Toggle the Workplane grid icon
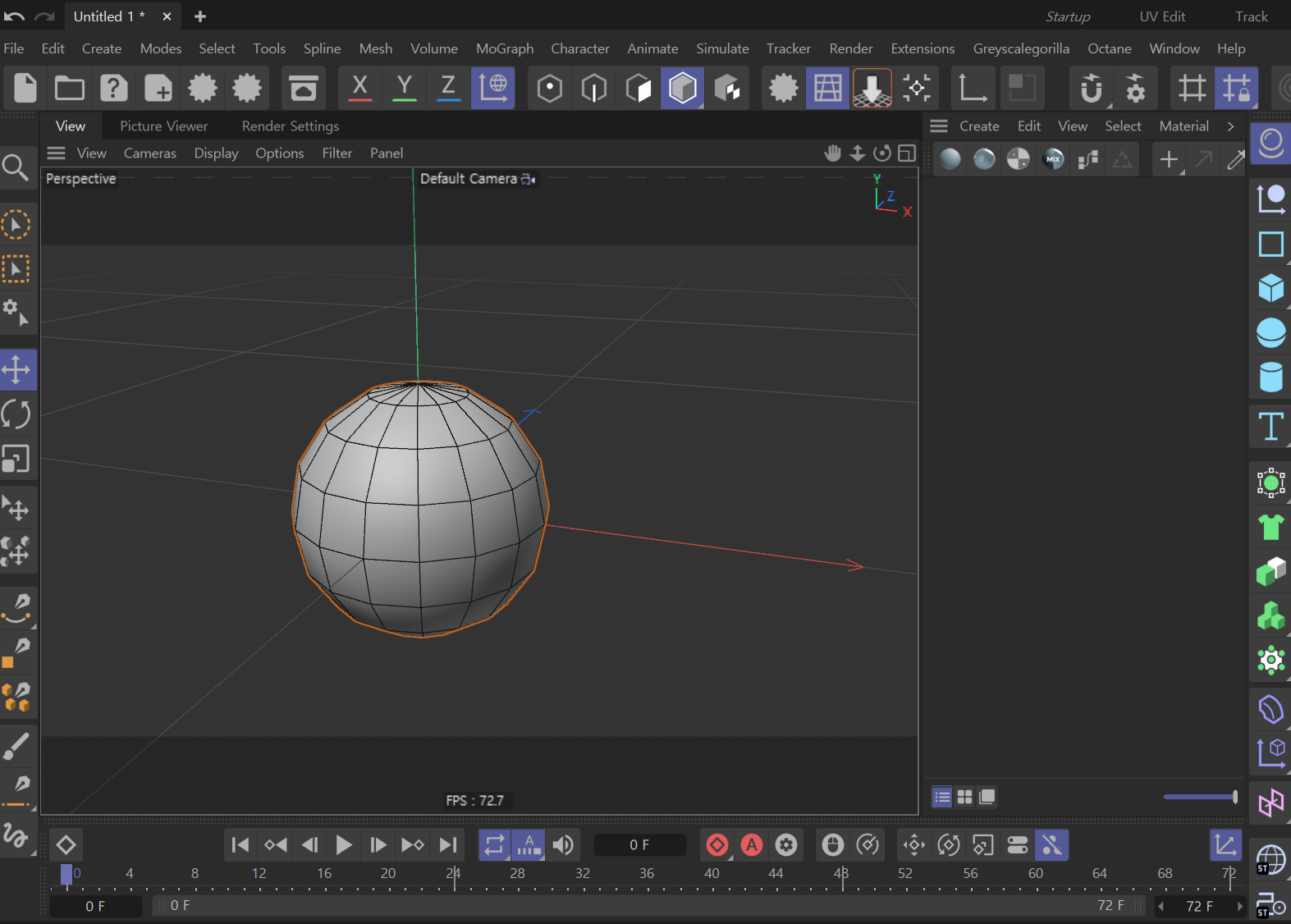 point(827,88)
